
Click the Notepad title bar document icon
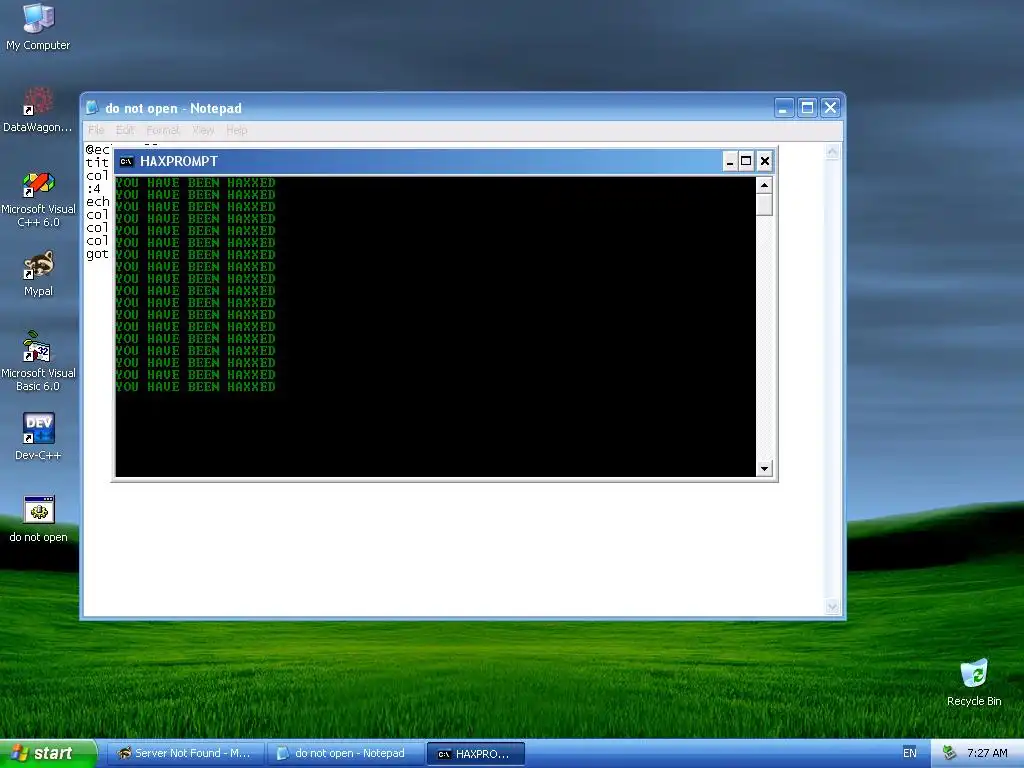tap(92, 108)
